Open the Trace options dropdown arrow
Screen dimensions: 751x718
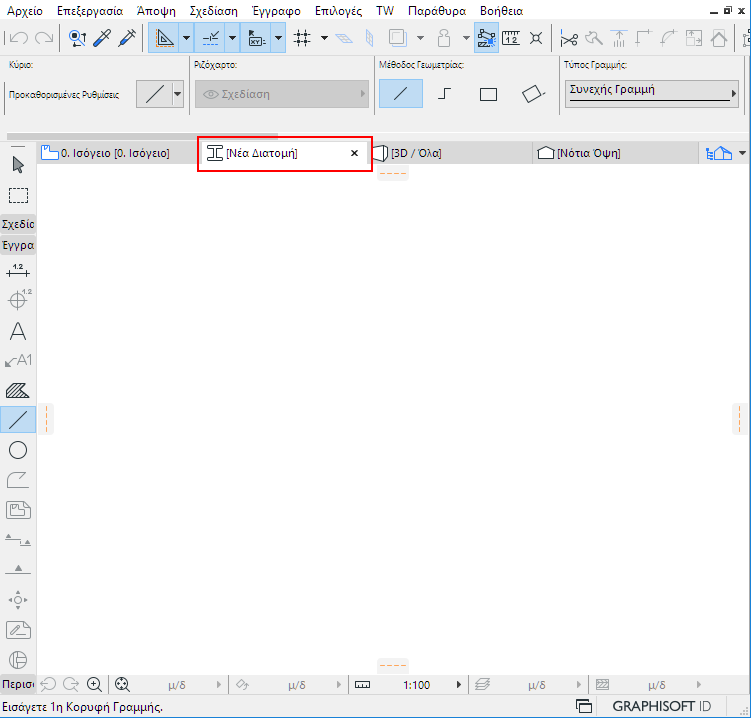[x=420, y=38]
